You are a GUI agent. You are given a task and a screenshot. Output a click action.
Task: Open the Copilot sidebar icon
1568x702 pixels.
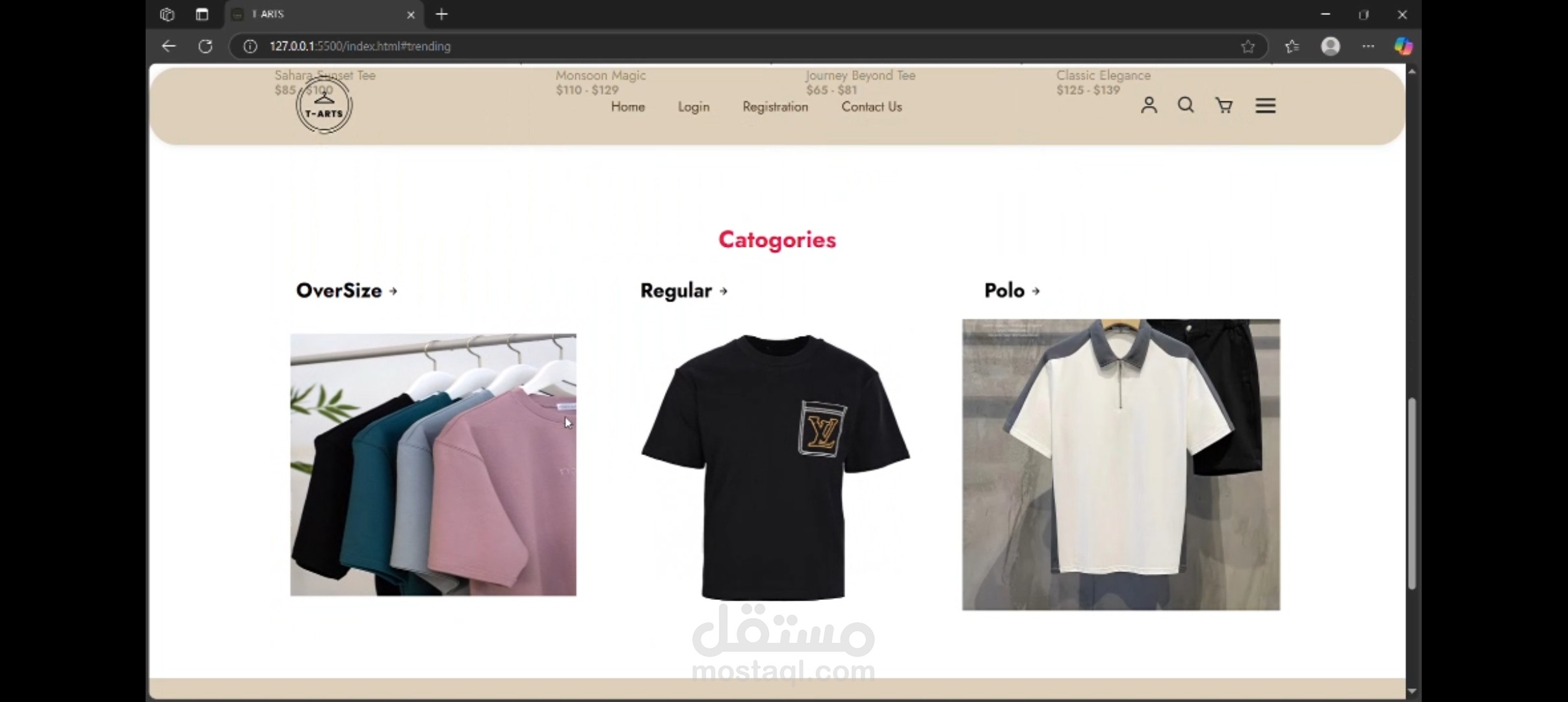[x=1403, y=46]
